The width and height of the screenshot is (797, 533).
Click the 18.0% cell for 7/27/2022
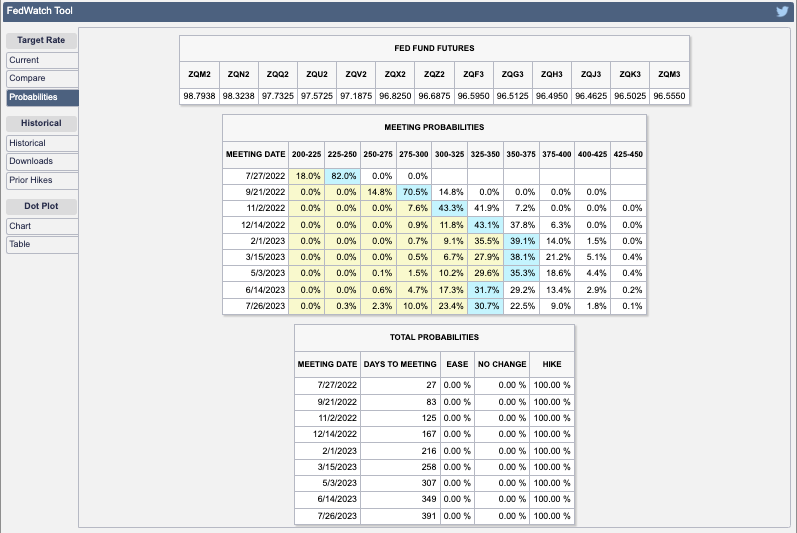click(x=307, y=176)
